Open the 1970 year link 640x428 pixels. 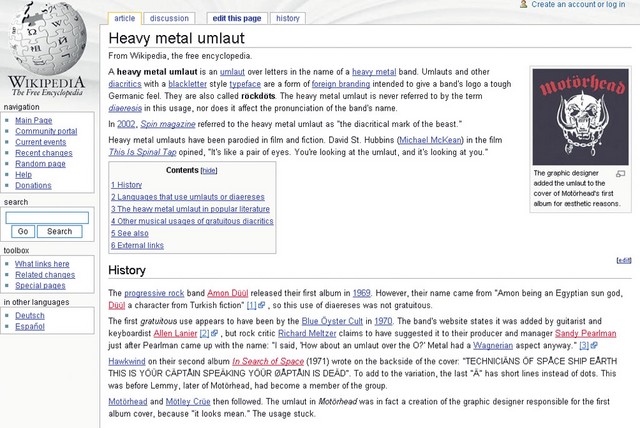[383, 321]
